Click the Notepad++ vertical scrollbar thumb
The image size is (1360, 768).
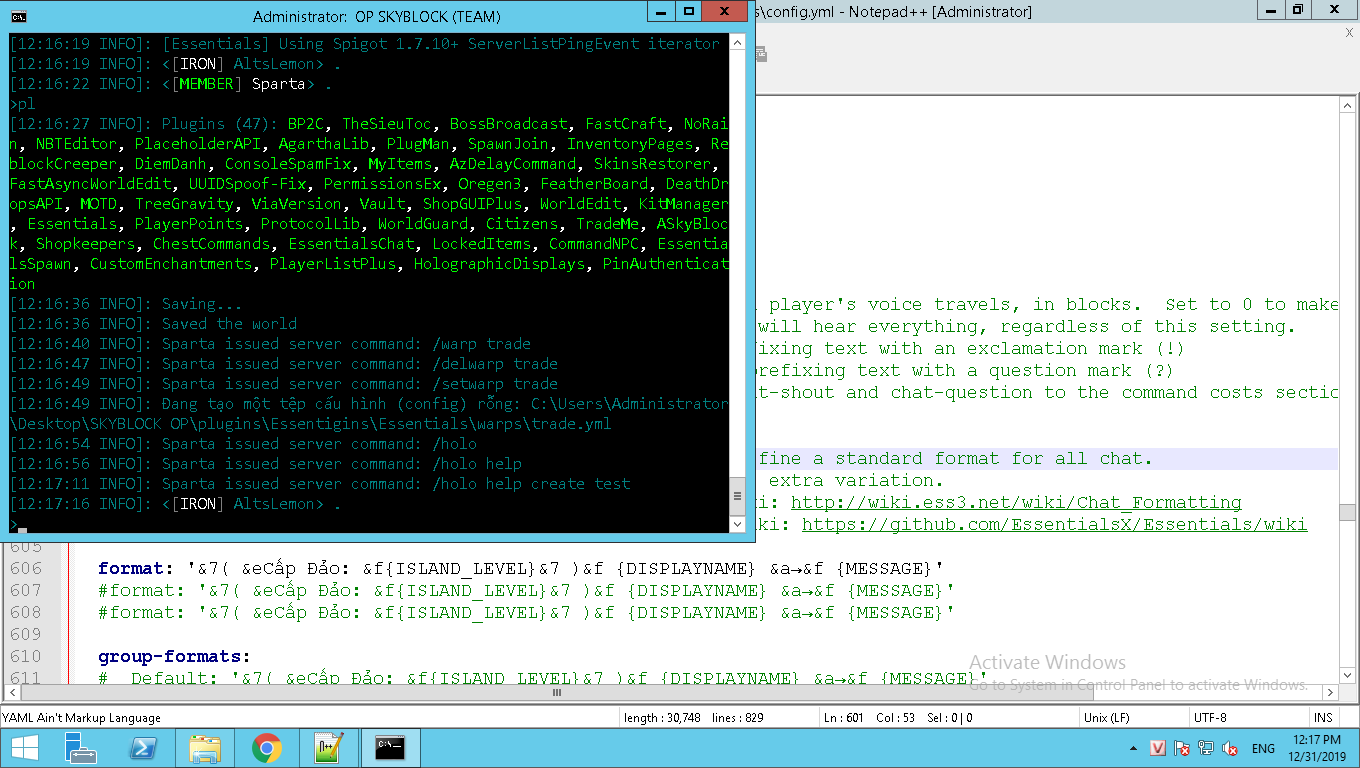point(1348,513)
